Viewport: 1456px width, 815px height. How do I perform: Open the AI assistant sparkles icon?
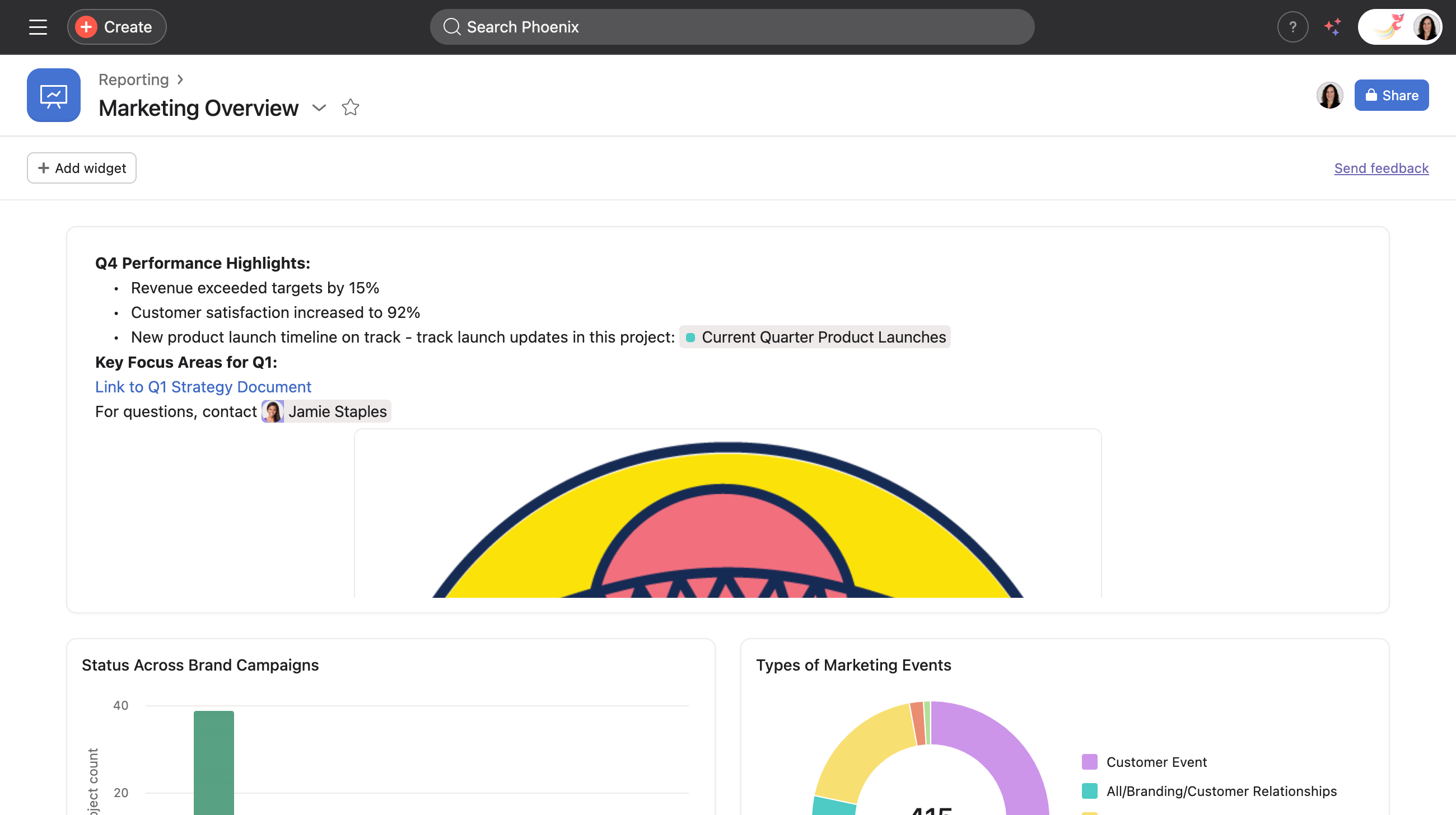tap(1333, 26)
